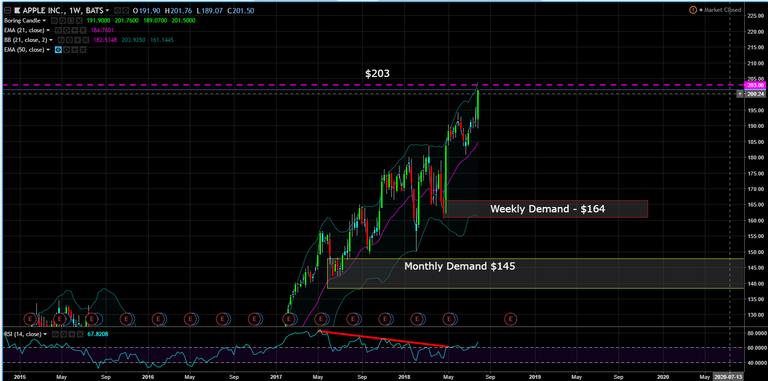768x381 pixels.
Task: Open the BB (21, close, 2) dropdown arrow
Action: point(51,40)
